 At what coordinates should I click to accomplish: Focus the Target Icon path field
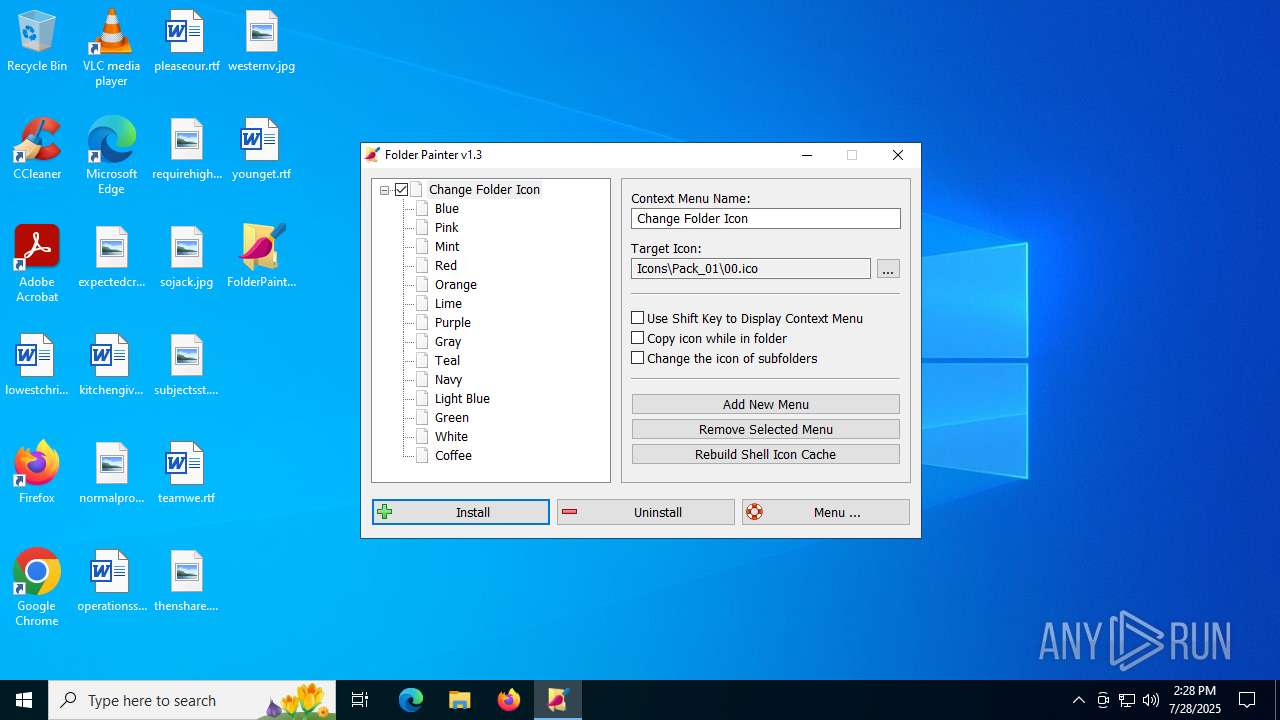(751, 269)
